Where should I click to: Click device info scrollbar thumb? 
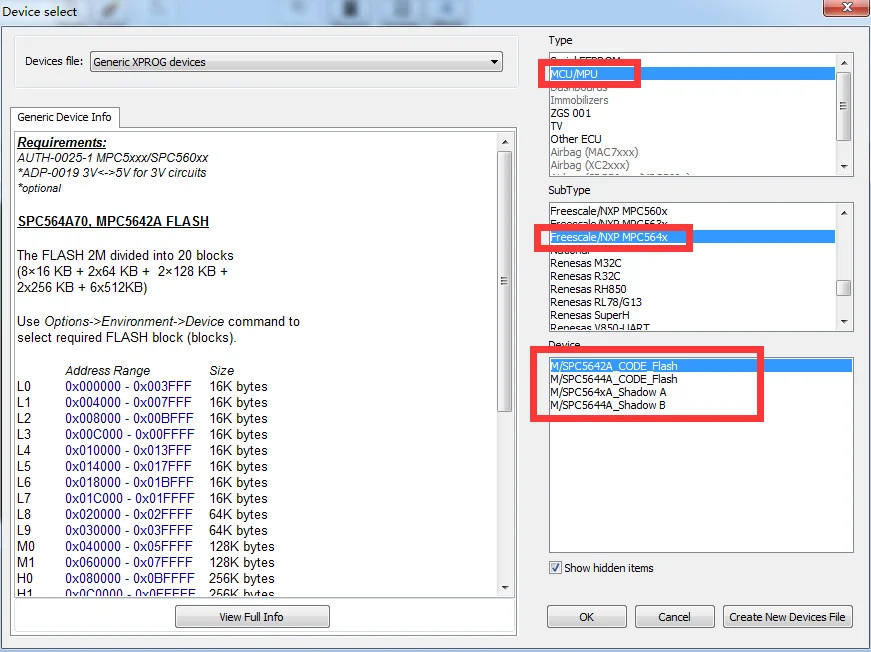point(505,281)
